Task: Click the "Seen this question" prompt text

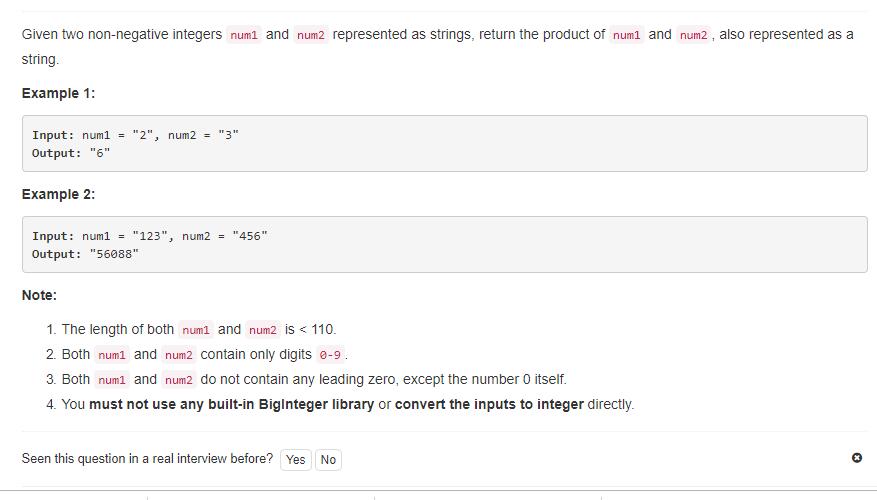Action: (147, 459)
